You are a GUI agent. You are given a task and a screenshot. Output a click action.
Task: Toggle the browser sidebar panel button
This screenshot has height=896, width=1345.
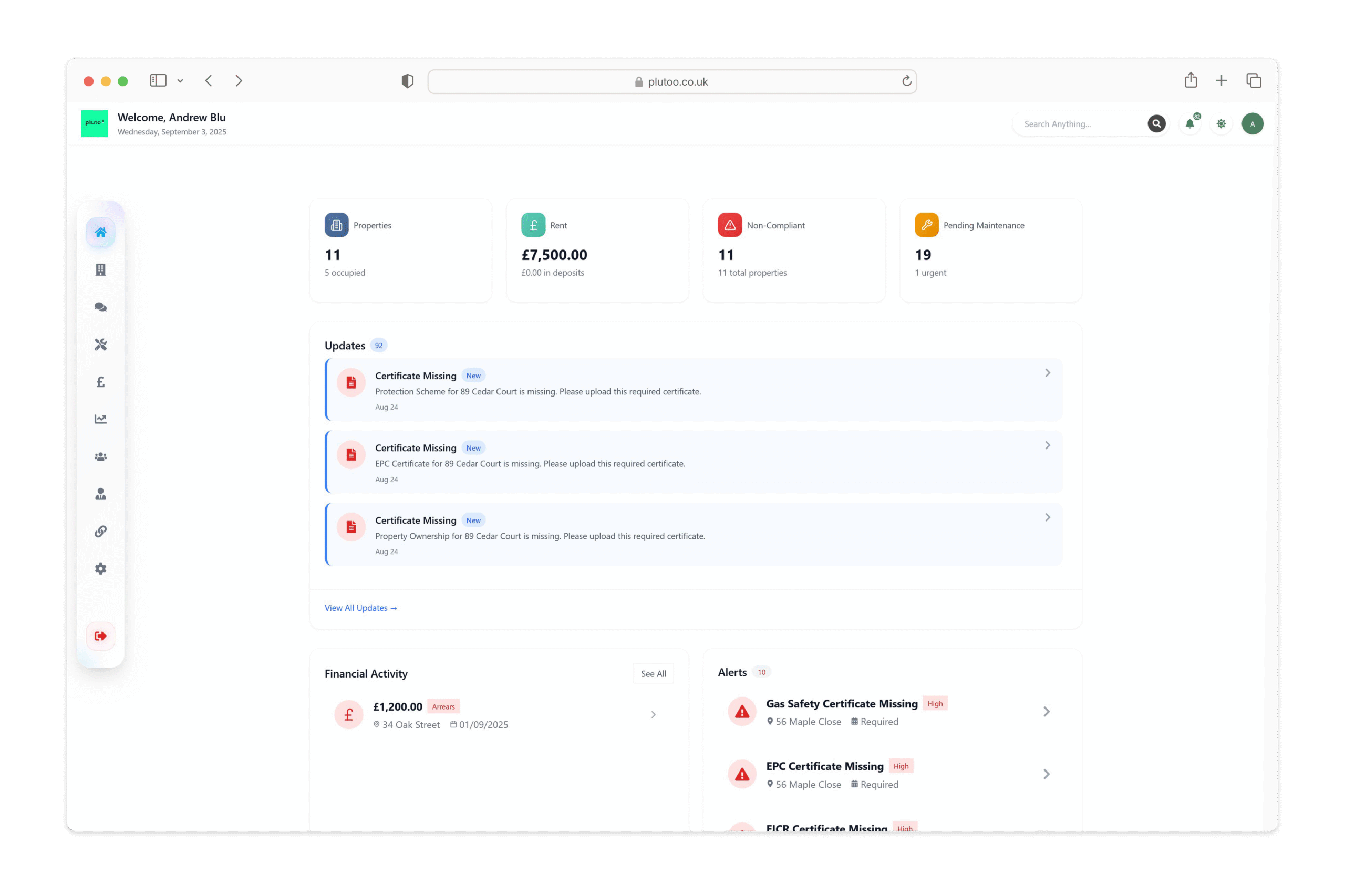click(x=158, y=80)
